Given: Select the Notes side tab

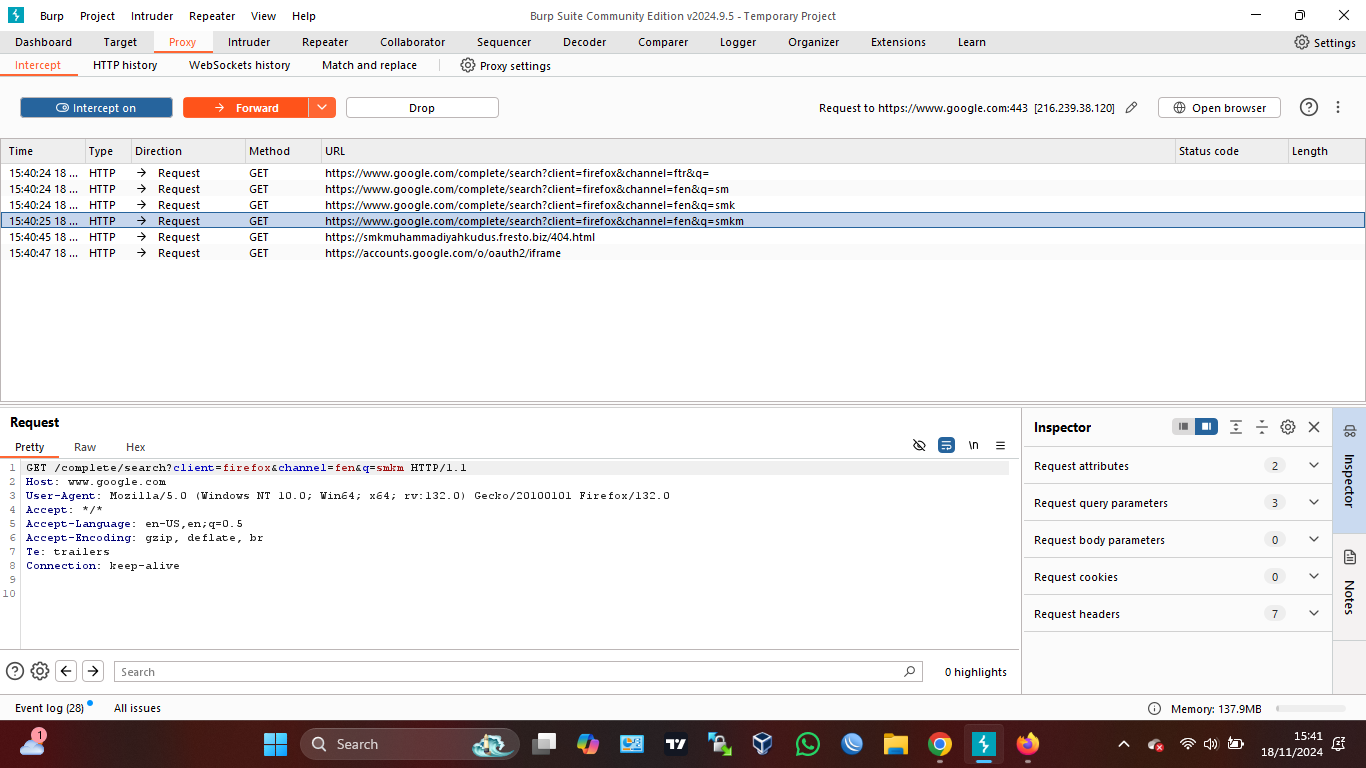Looking at the screenshot, I should [x=1349, y=587].
